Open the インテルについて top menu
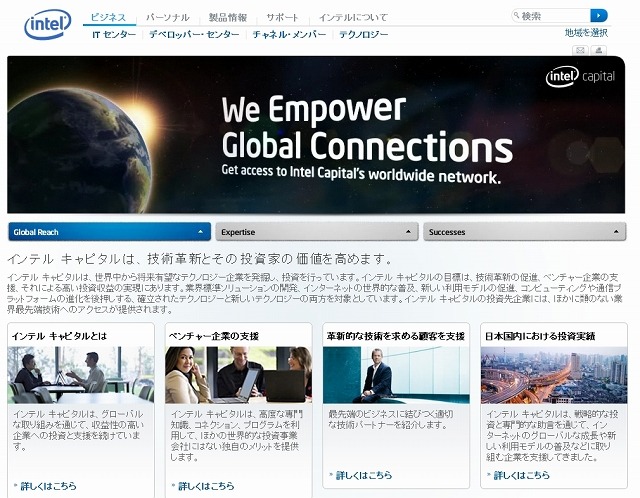 click(x=353, y=18)
